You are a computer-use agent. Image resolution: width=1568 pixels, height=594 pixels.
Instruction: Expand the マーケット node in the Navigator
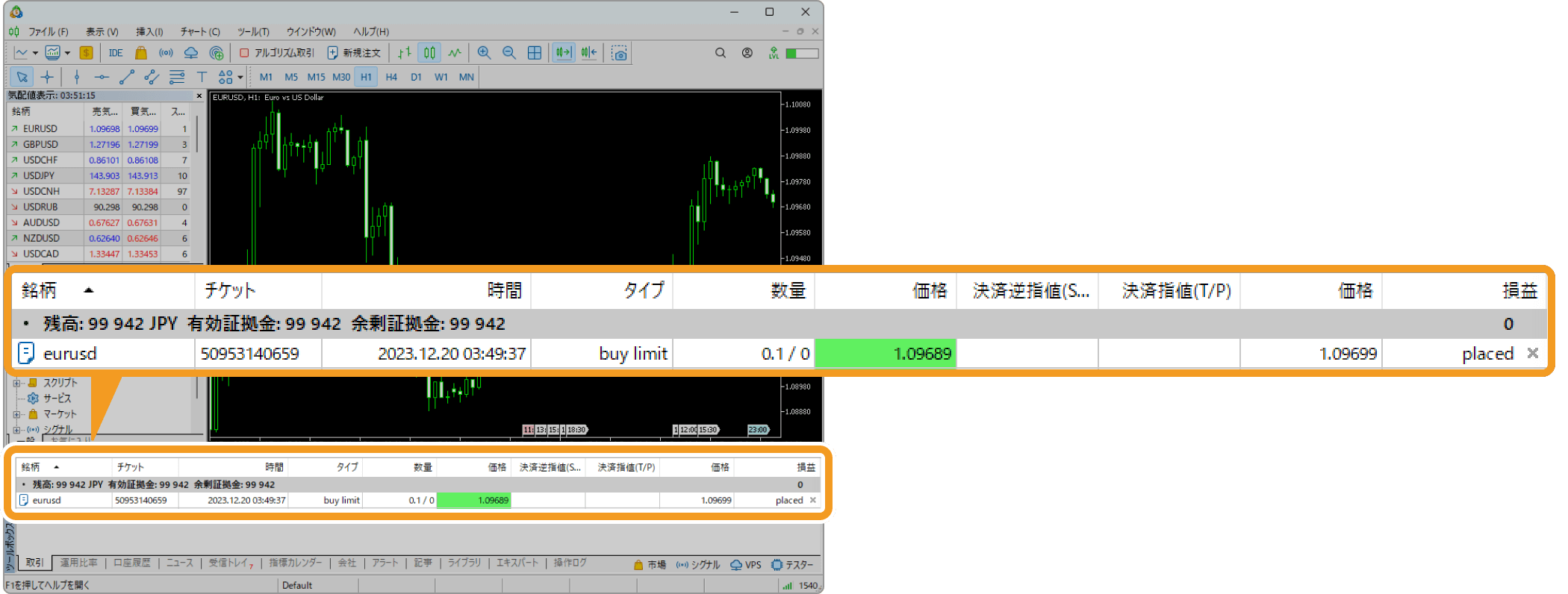point(17,414)
